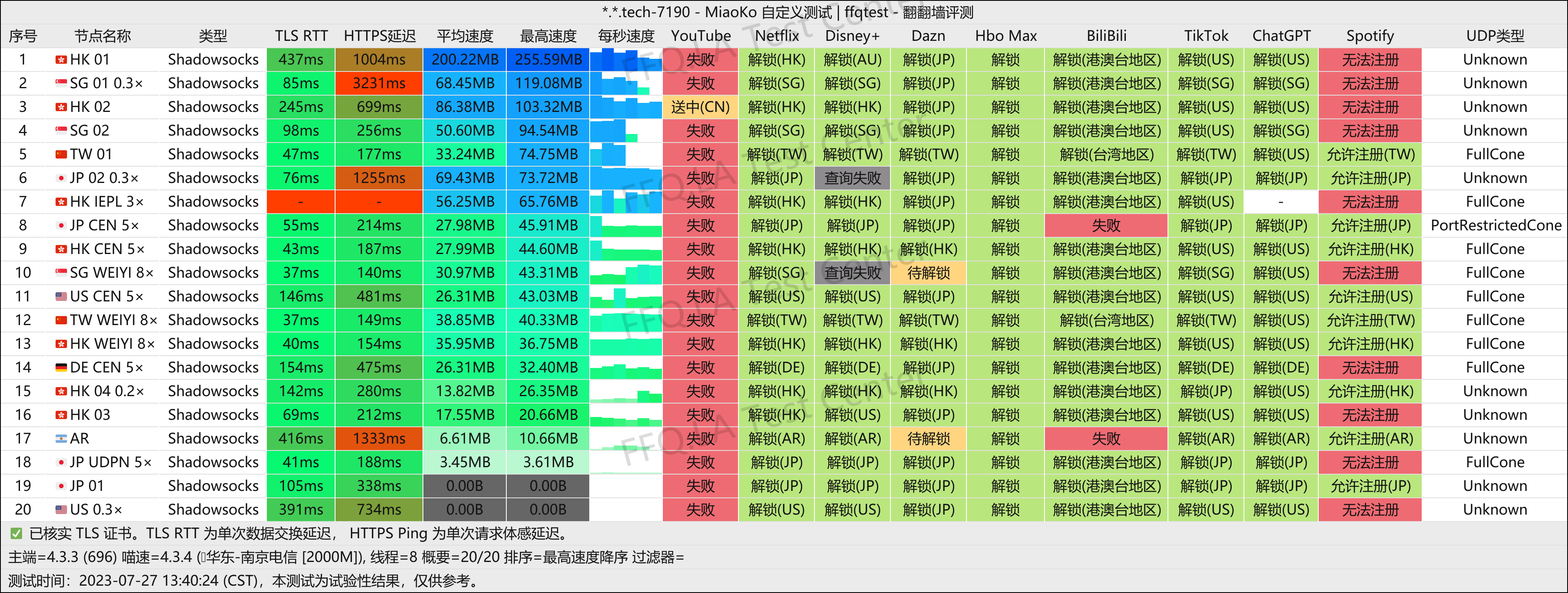Click the Dazn column header
Viewport: 1568px width, 593px height.
tap(928, 36)
